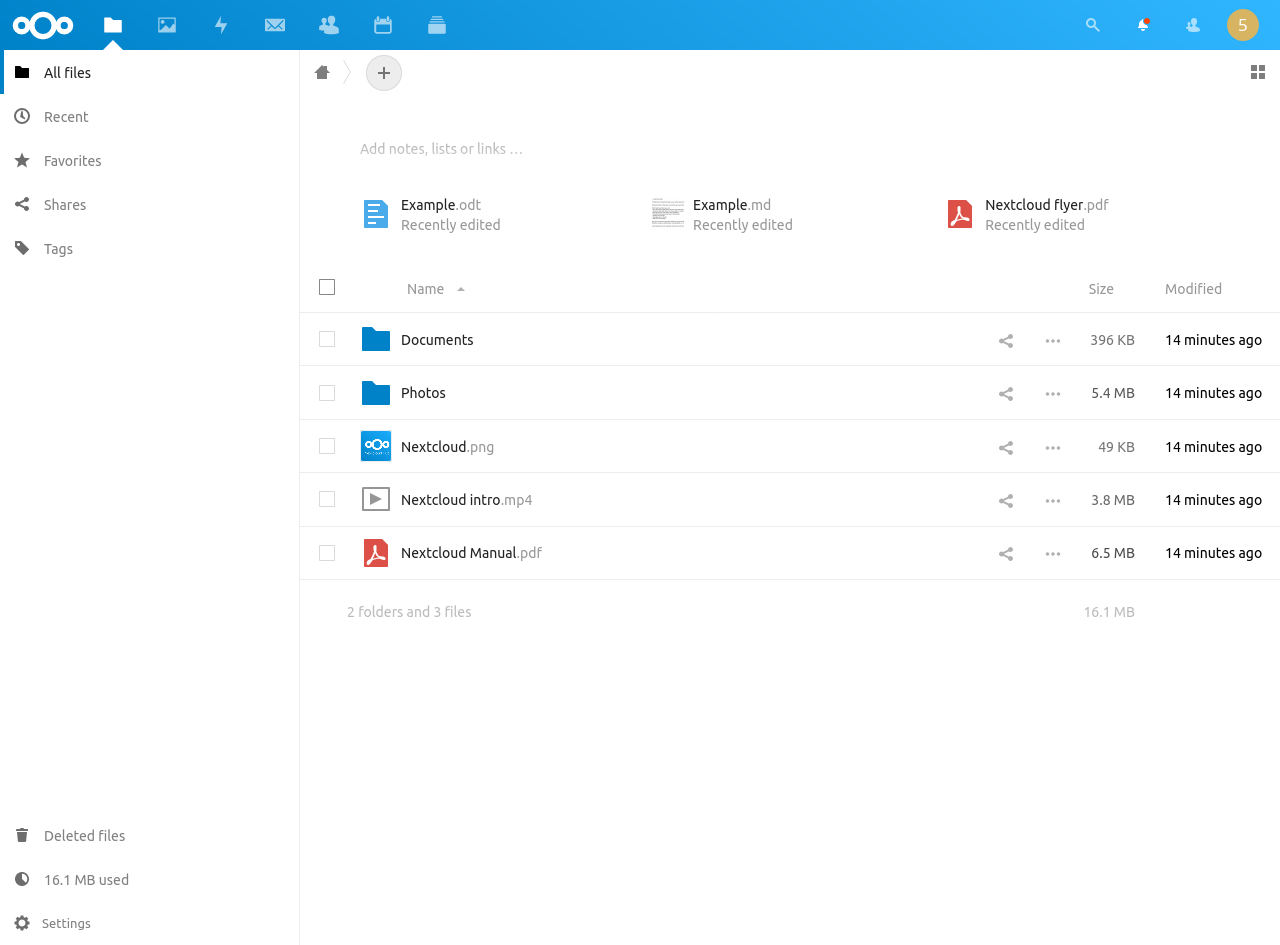Viewport: 1280px width, 945px height.
Task: Open the notifications bell icon
Action: click(1143, 25)
